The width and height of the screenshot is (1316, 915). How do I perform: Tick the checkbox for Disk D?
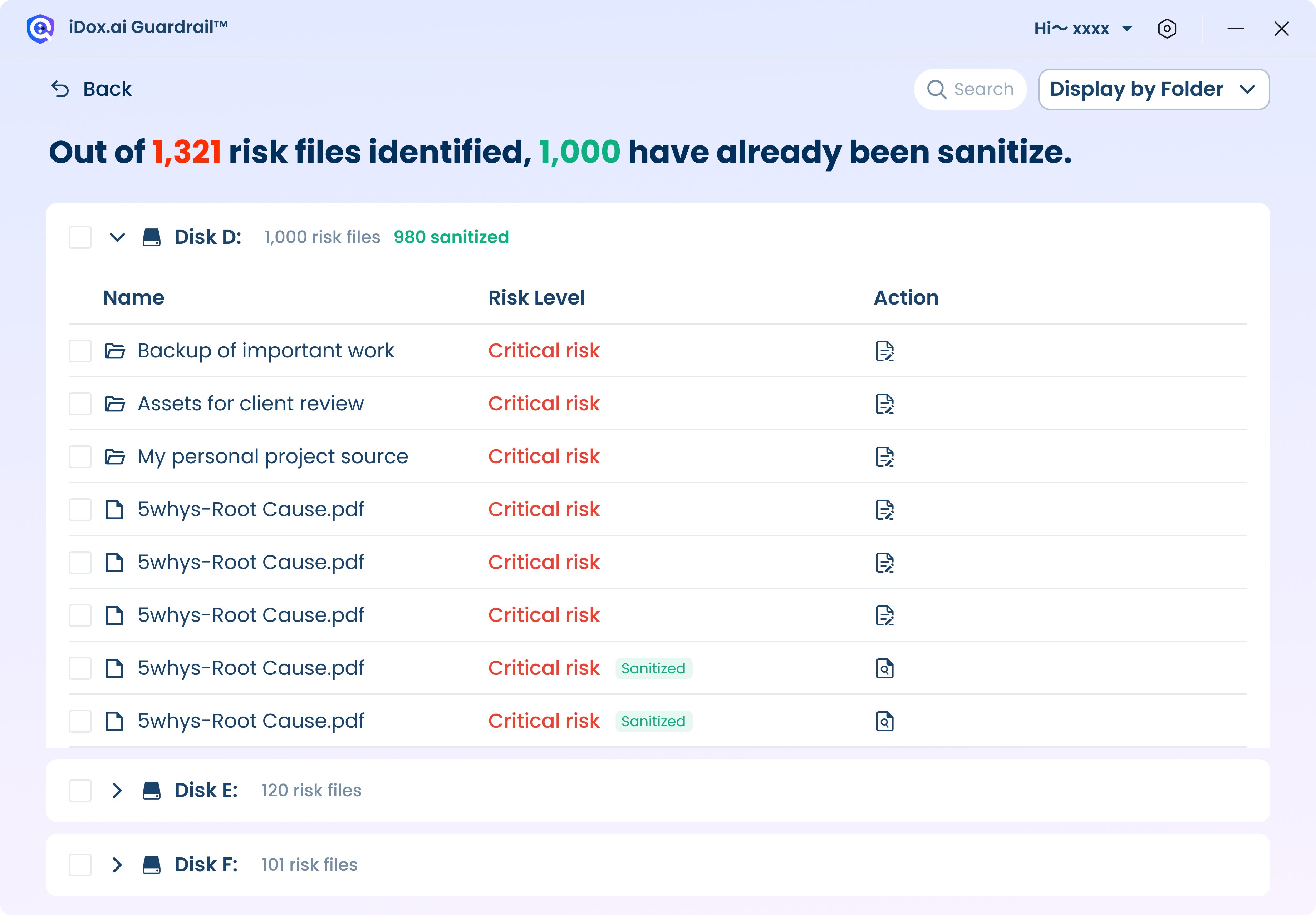pyautogui.click(x=80, y=237)
